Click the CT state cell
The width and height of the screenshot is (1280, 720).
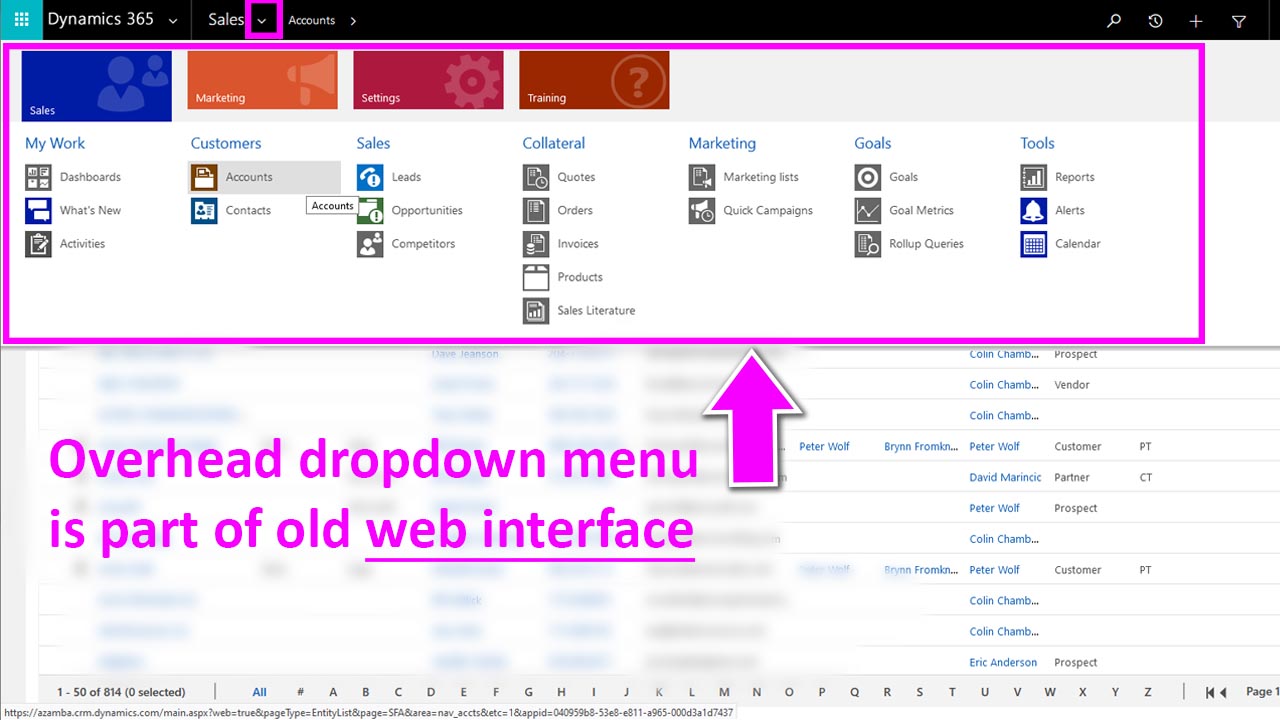click(x=1146, y=477)
